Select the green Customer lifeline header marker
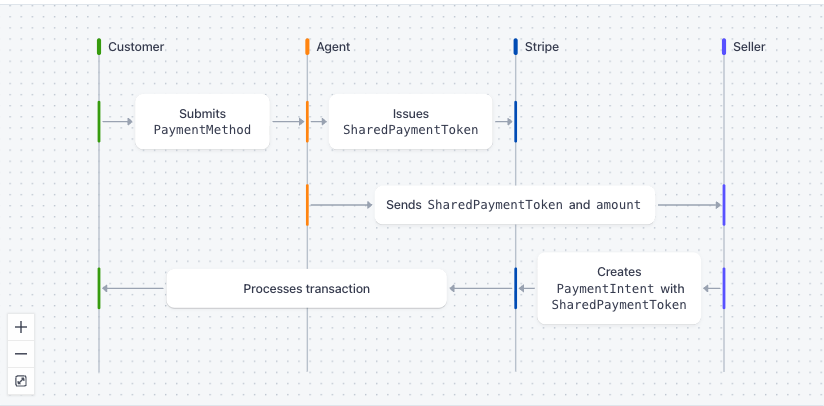 pos(99,47)
